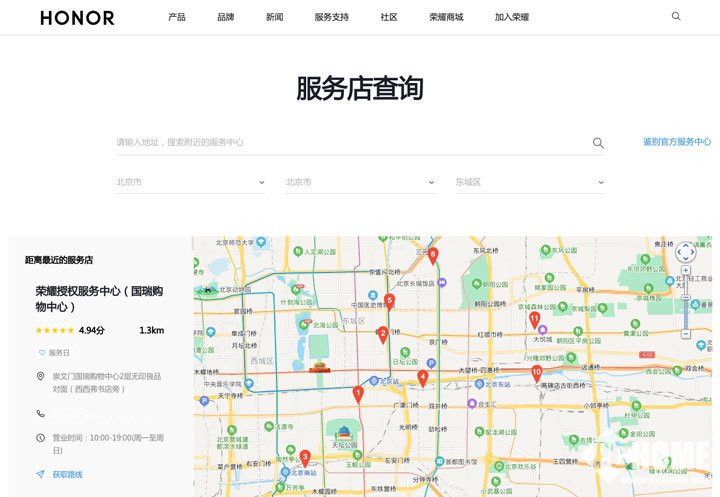This screenshot has width=720, height=497.
Task: Click the address search magnifier icon
Action: 598,143
